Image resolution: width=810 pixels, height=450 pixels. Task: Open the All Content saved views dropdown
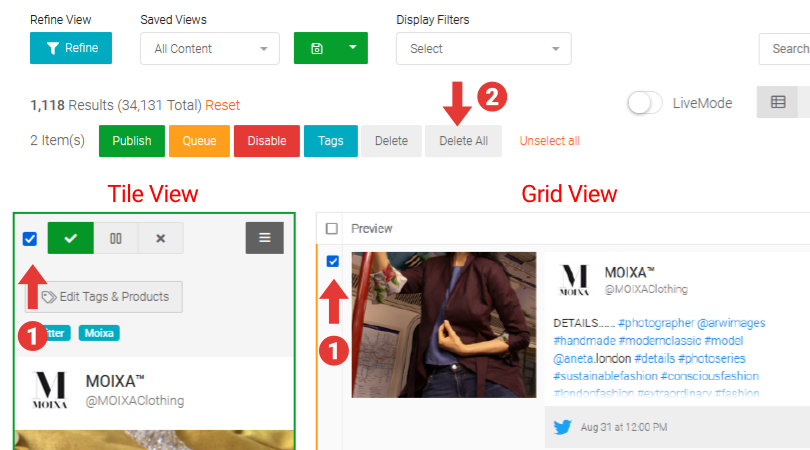coord(210,48)
